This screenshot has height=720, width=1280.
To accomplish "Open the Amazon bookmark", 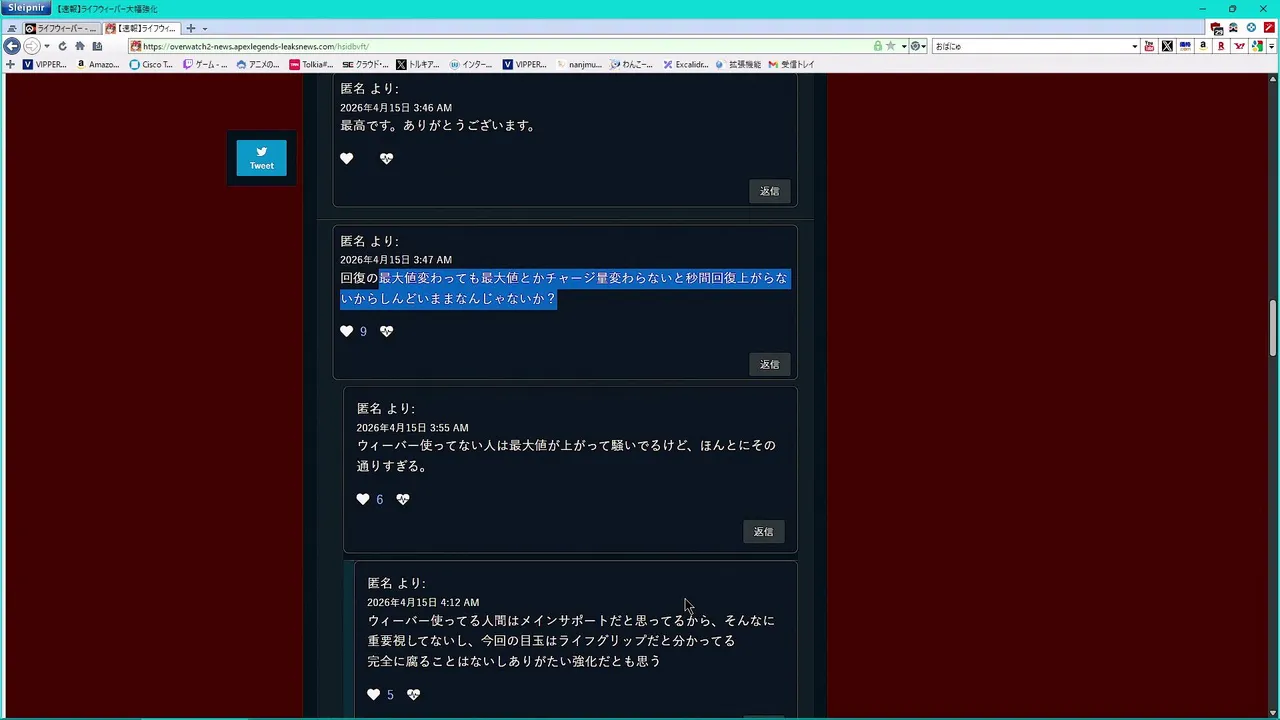I will [x=98, y=64].
